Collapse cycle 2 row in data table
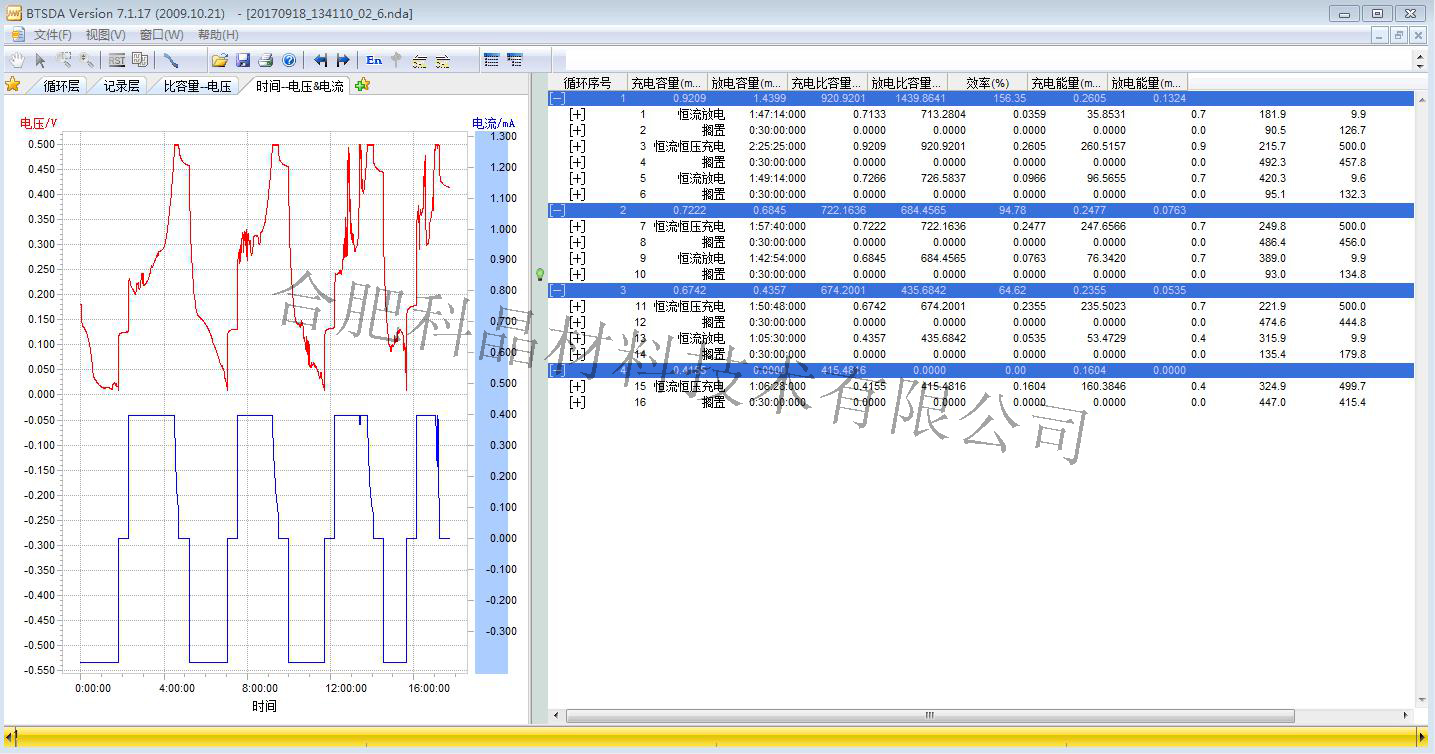 (558, 211)
